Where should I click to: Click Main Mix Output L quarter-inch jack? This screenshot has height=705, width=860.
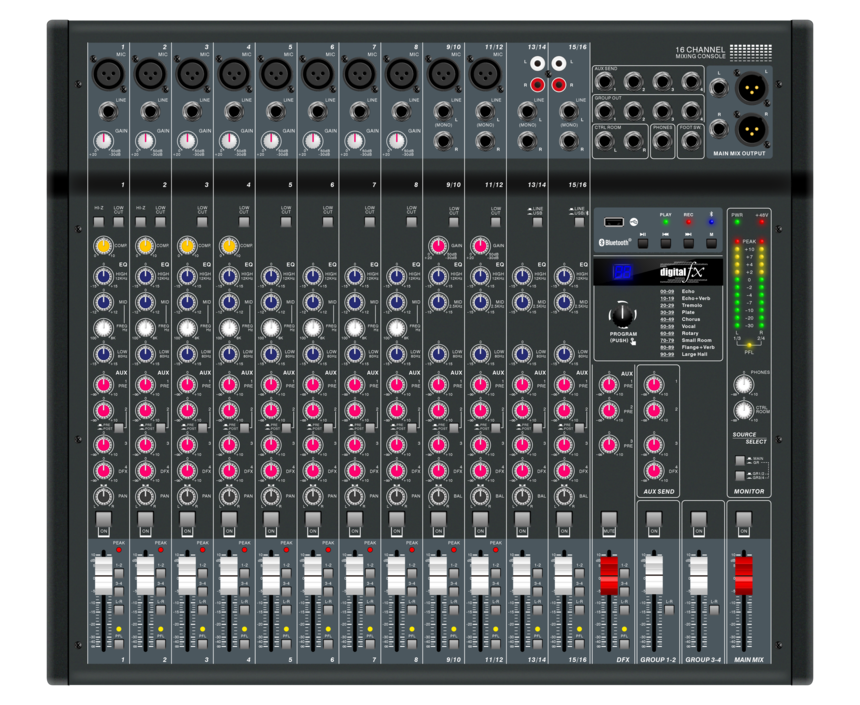(718, 88)
